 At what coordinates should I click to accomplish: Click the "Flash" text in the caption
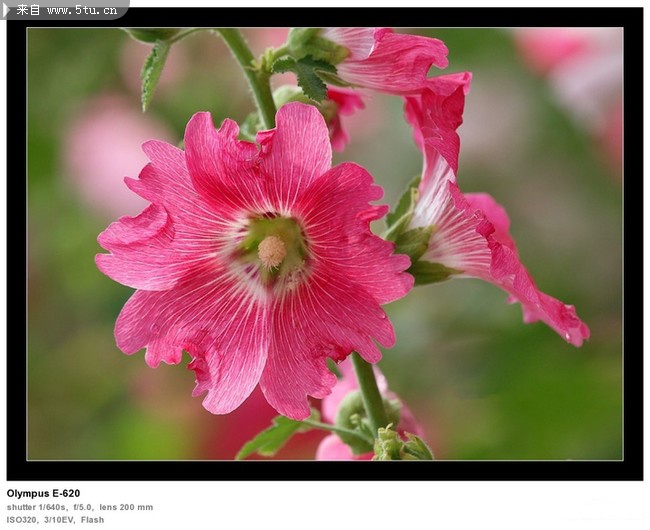[x=92, y=520]
